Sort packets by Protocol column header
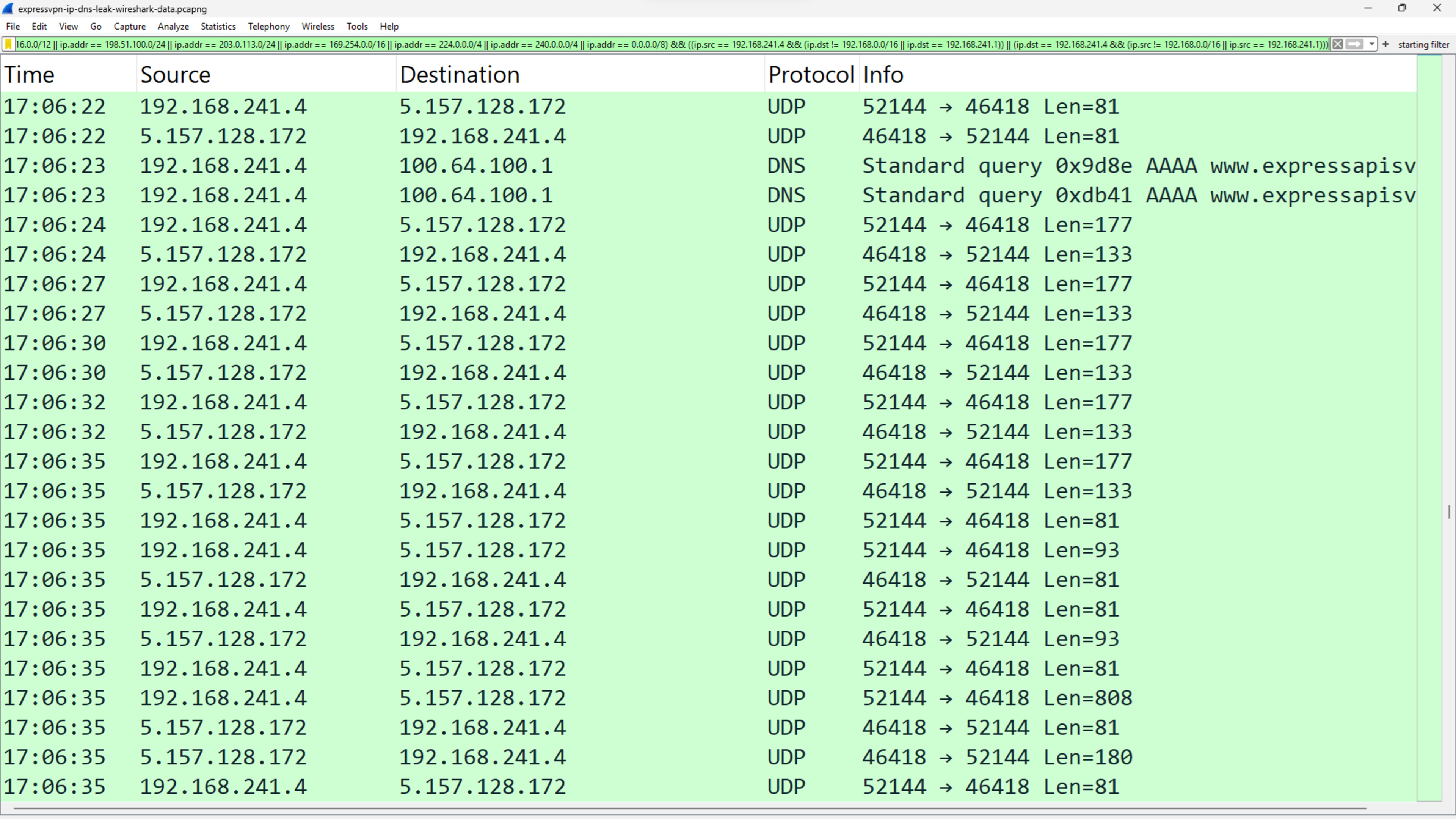The height and width of the screenshot is (819, 1456). (811, 75)
